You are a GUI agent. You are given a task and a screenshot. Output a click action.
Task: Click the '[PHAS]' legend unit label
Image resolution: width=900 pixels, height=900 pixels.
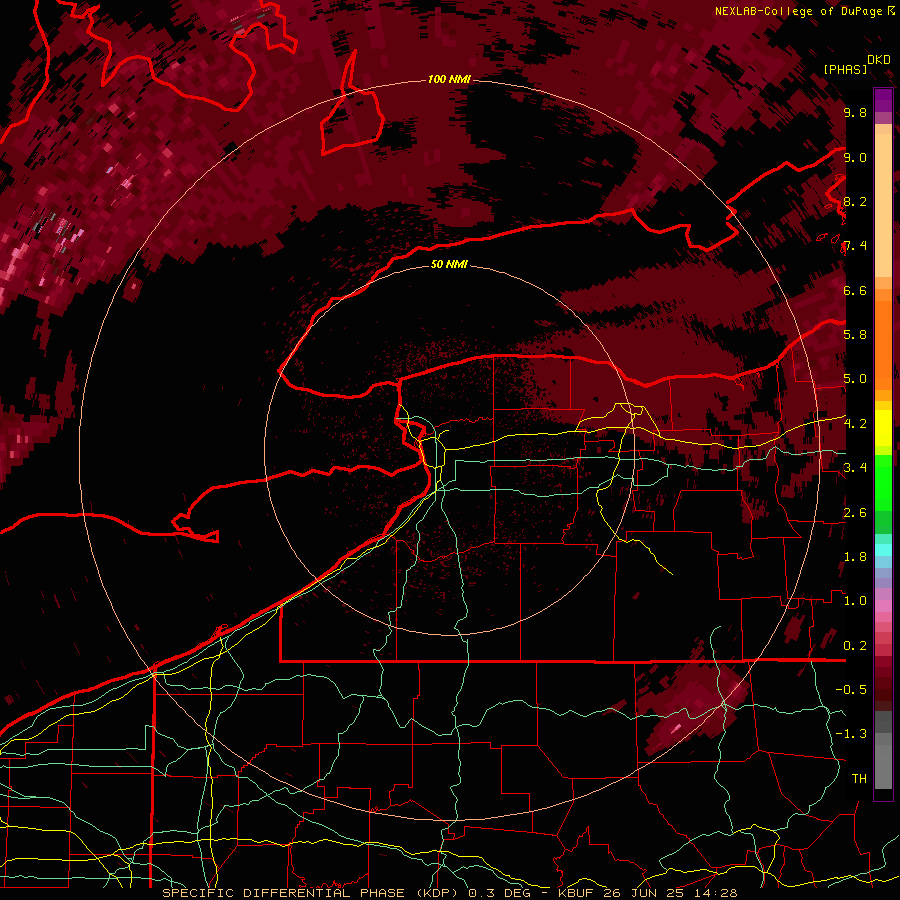845,69
